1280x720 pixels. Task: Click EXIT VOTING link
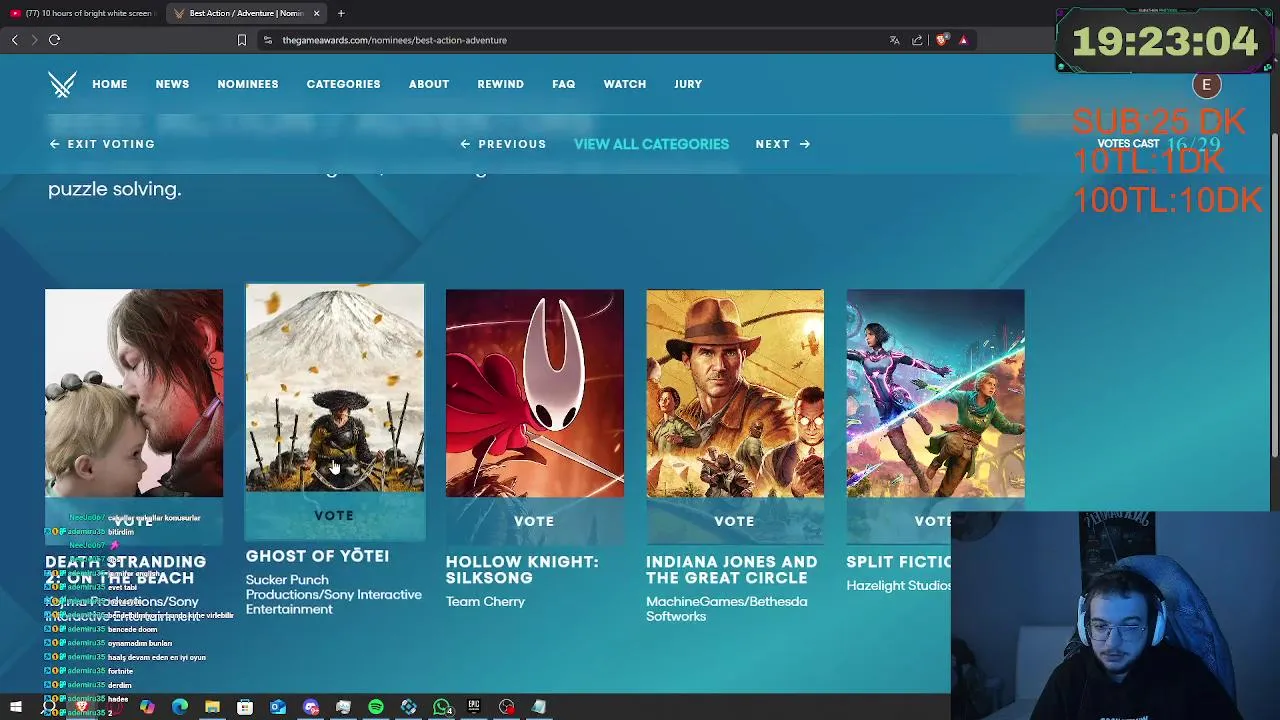tap(102, 144)
